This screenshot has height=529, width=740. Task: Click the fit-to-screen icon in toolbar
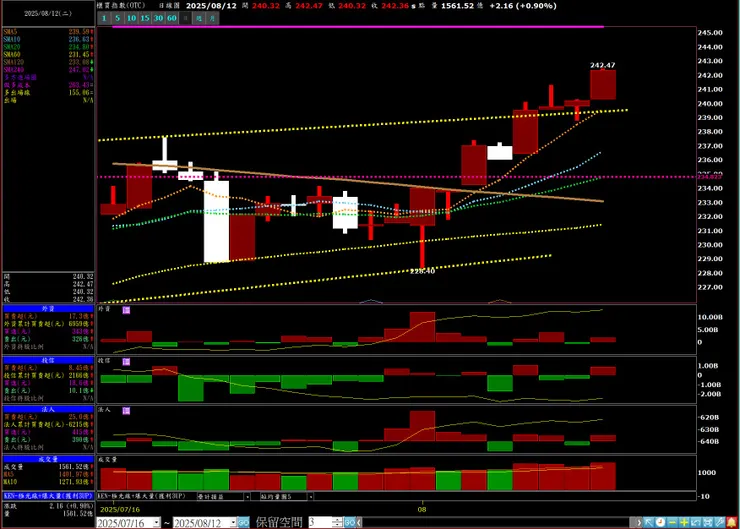707,522
